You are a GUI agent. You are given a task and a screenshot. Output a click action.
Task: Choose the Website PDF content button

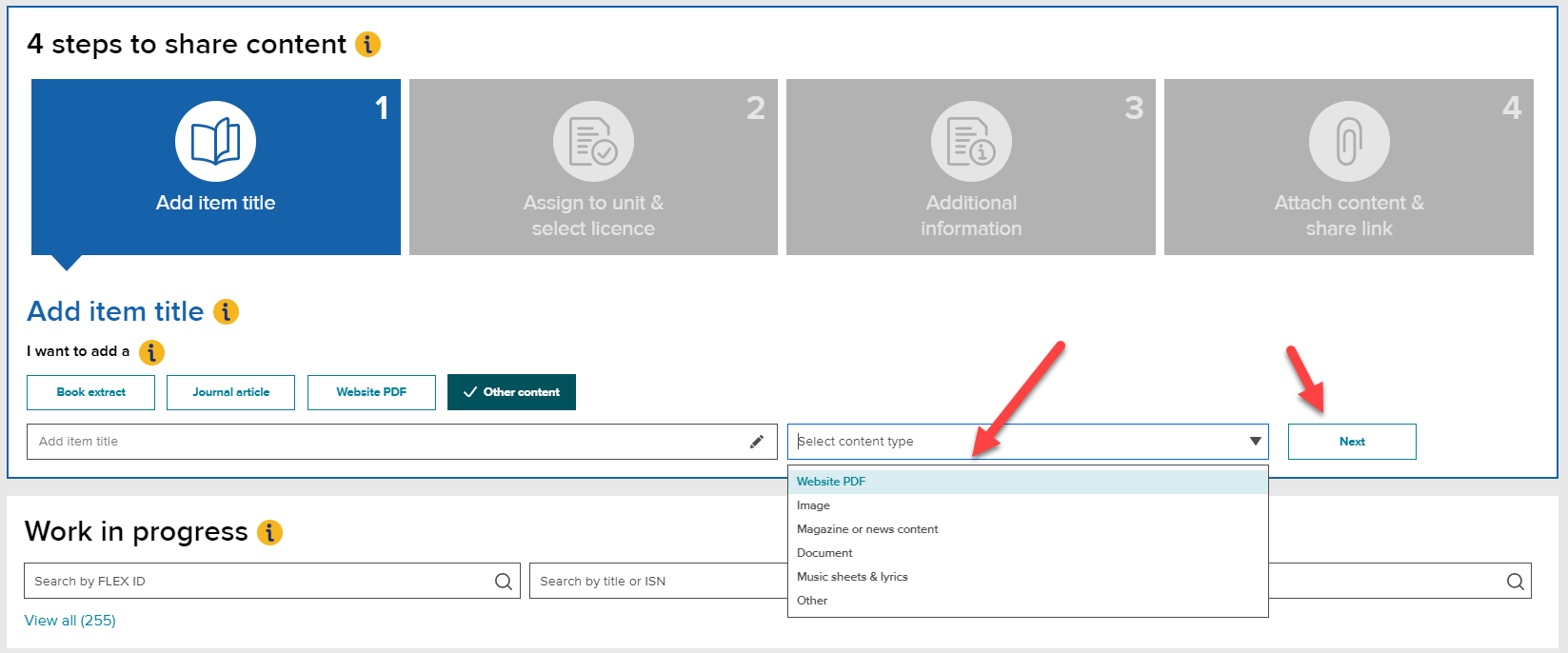[371, 392]
